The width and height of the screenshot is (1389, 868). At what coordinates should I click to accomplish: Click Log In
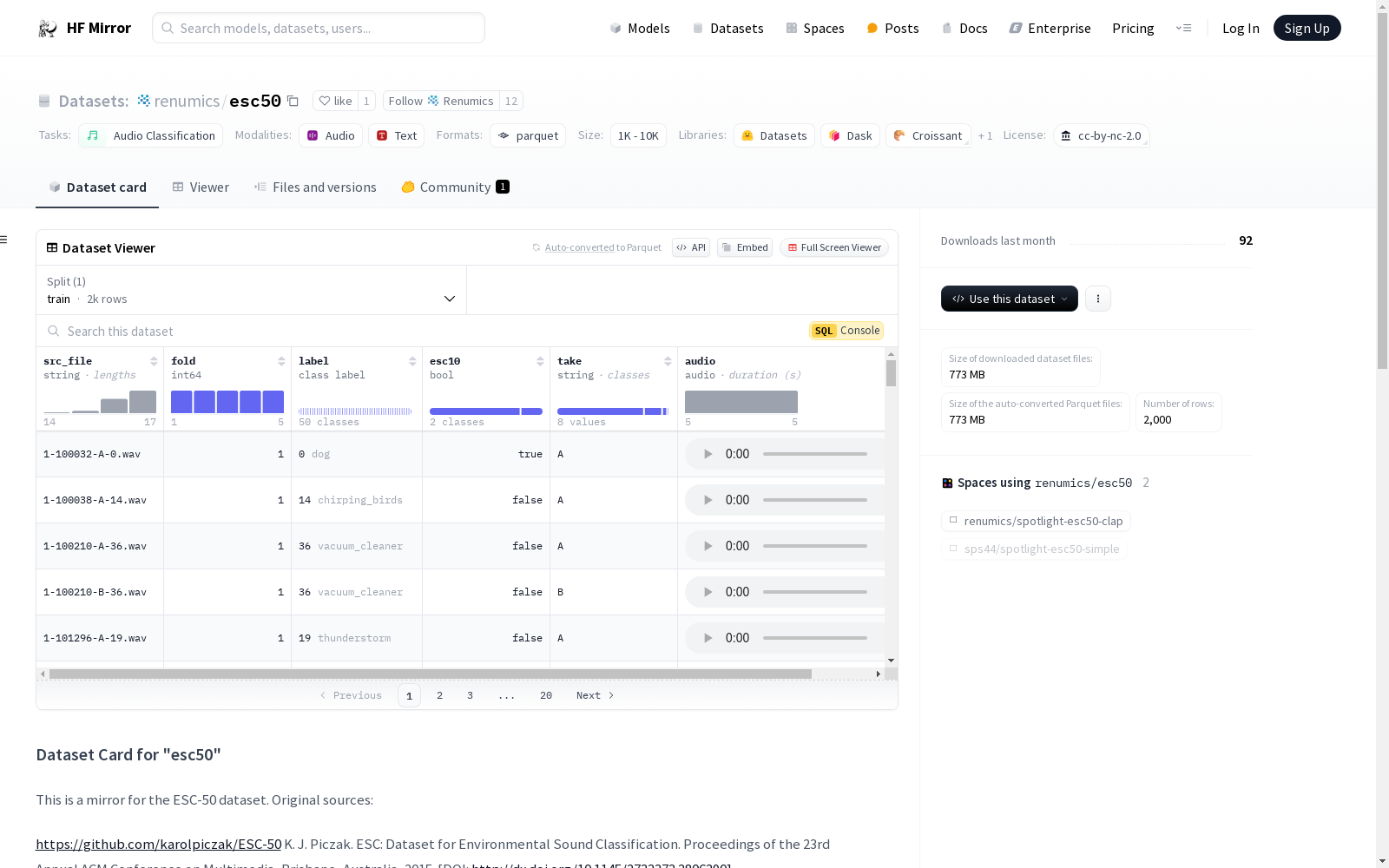tap(1241, 28)
